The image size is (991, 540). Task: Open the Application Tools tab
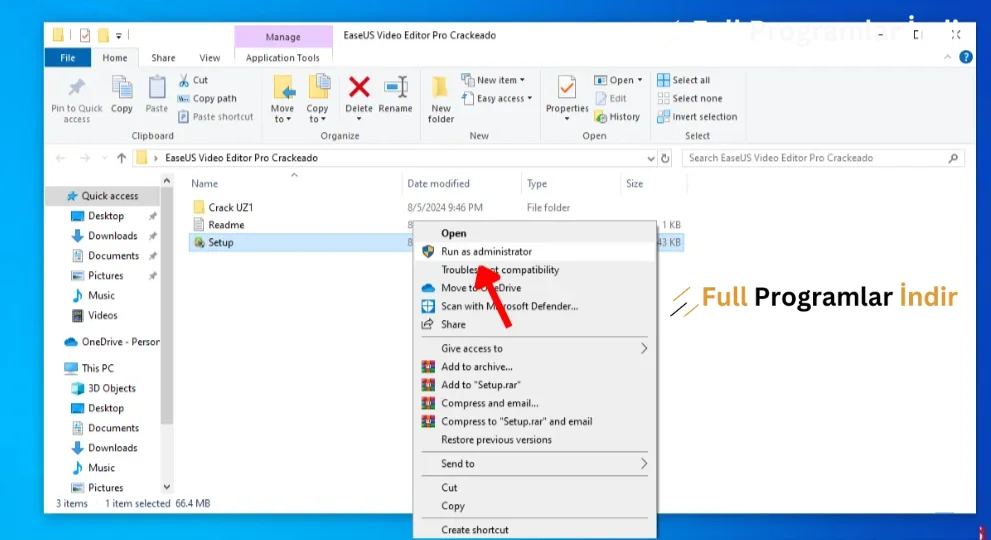tap(283, 58)
